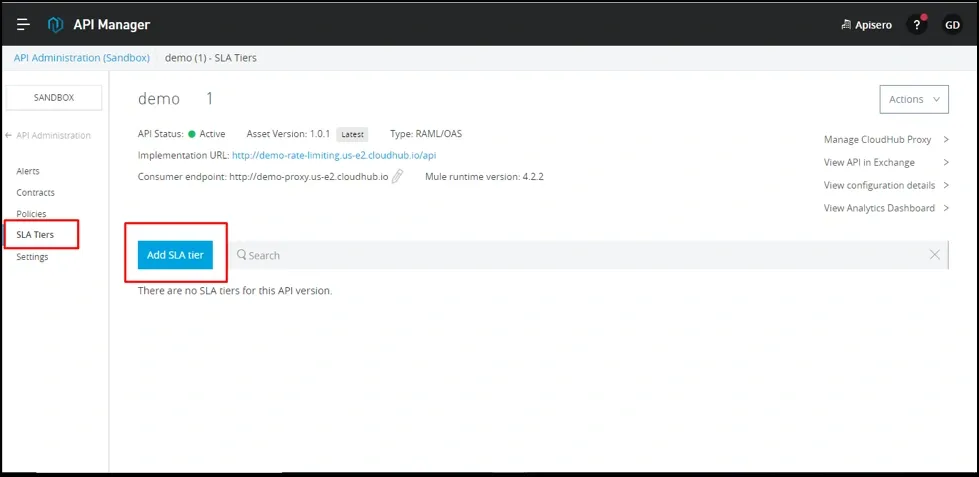Click the Apisero organization building icon
The image size is (979, 477).
(x=847, y=25)
